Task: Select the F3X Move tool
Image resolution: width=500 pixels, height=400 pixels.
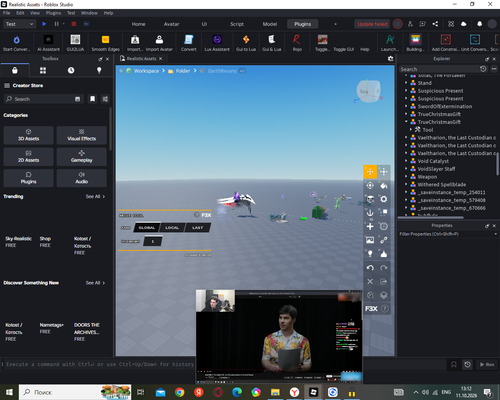Action: [x=370, y=172]
